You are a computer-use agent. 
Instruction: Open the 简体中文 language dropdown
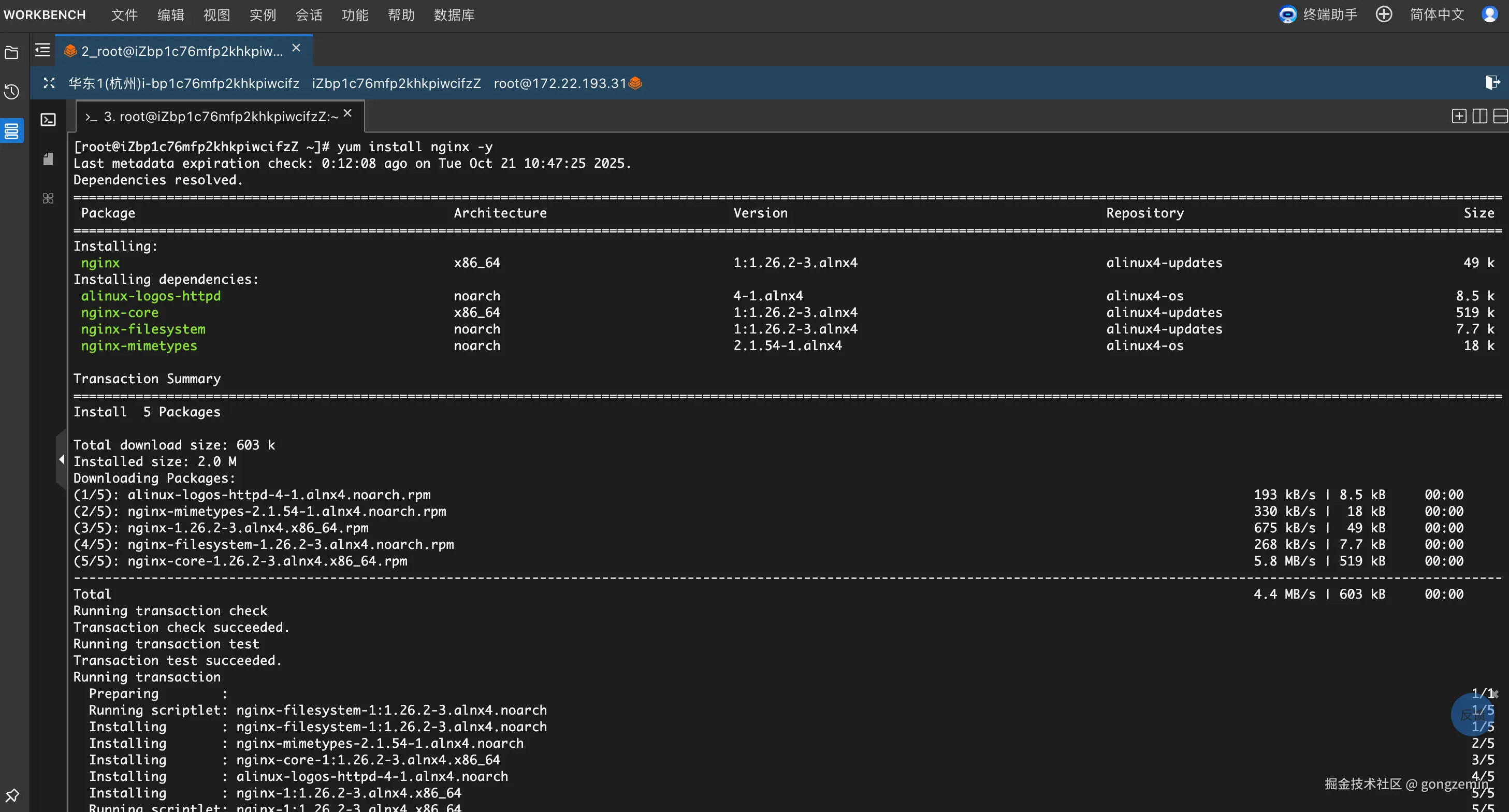click(1437, 15)
